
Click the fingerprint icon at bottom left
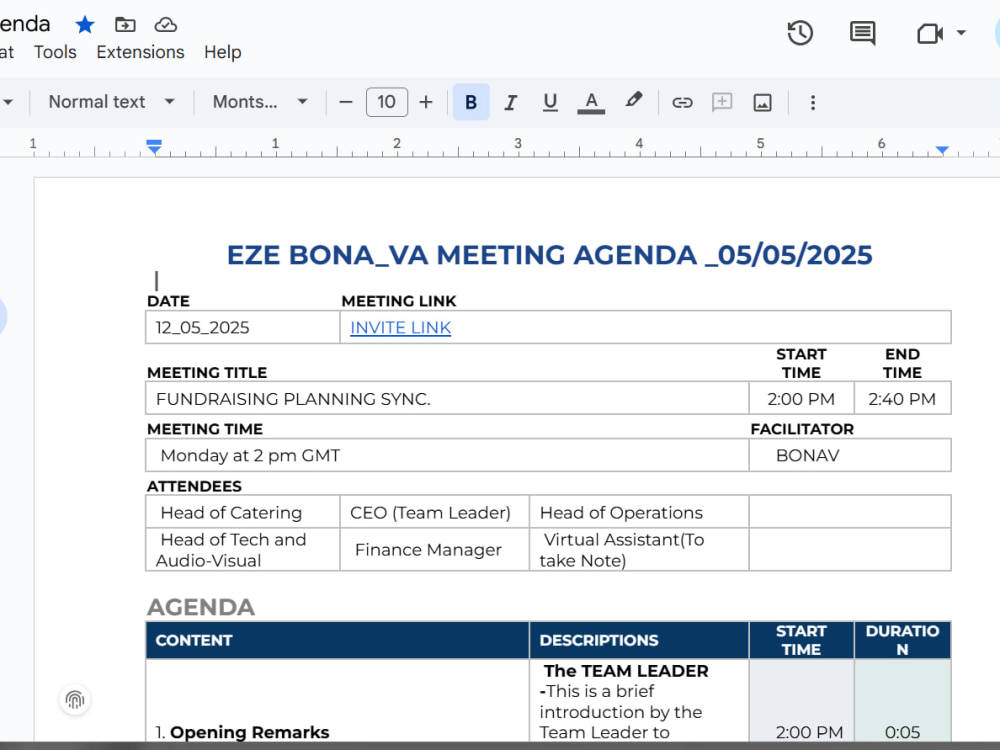click(x=75, y=700)
